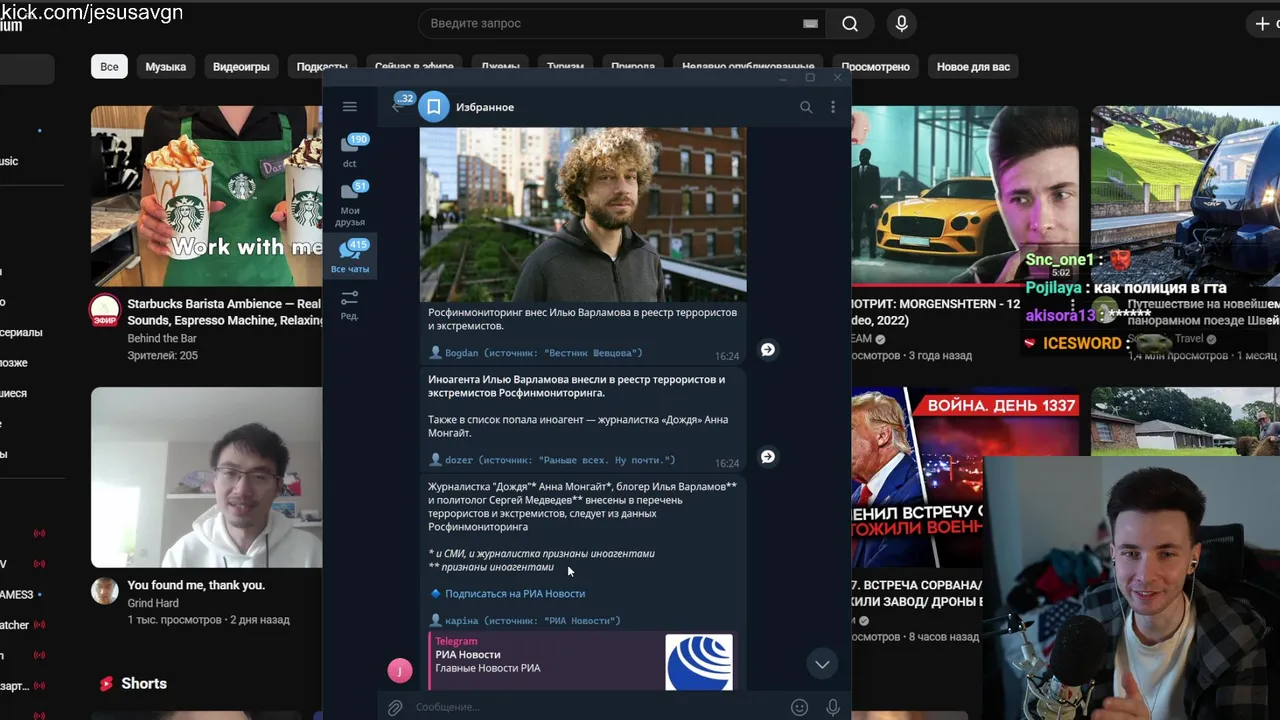Forward the dozer message via arrow
Screen dimensions: 1280x720
click(x=767, y=456)
